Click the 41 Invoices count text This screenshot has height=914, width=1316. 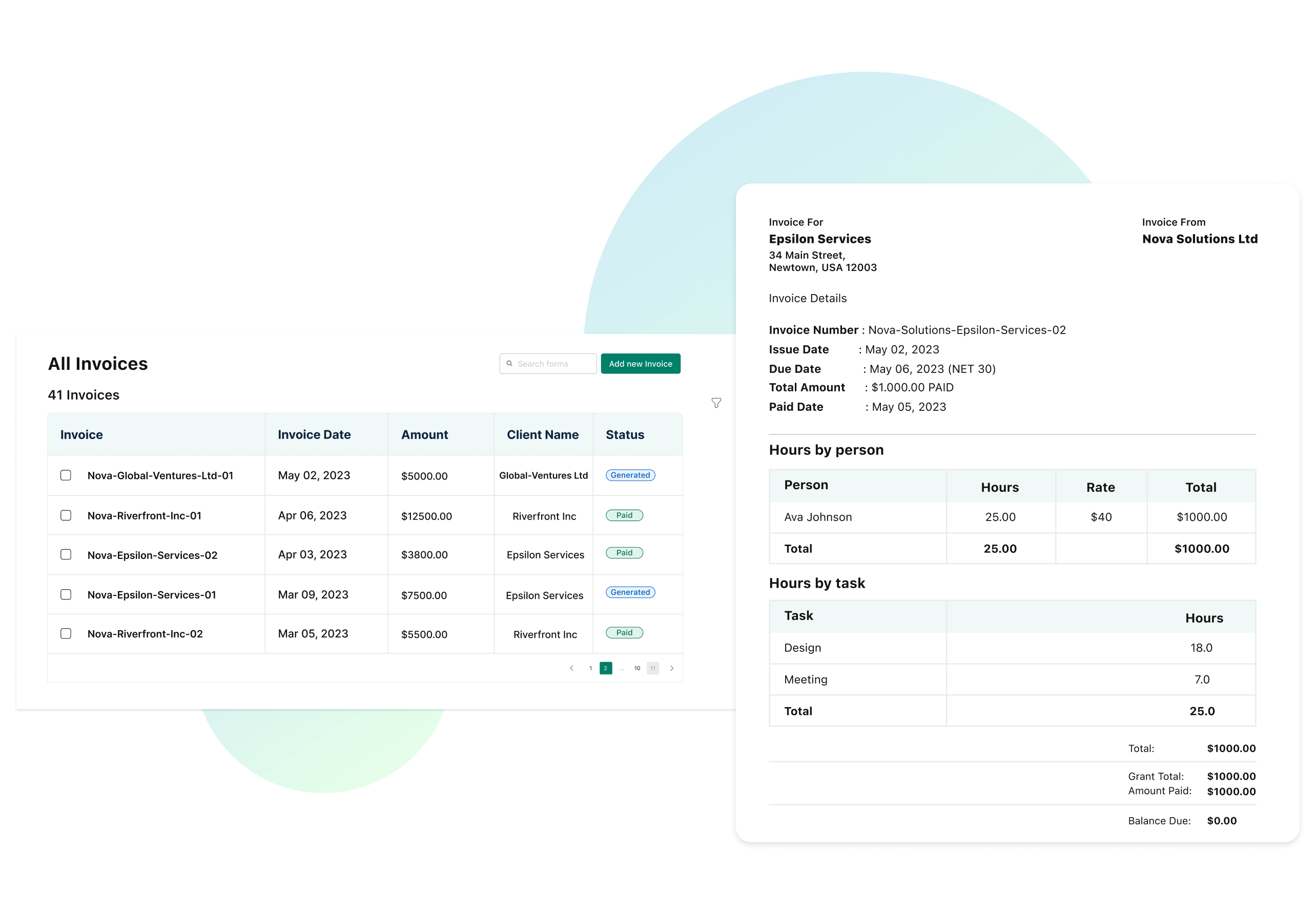[x=84, y=394]
